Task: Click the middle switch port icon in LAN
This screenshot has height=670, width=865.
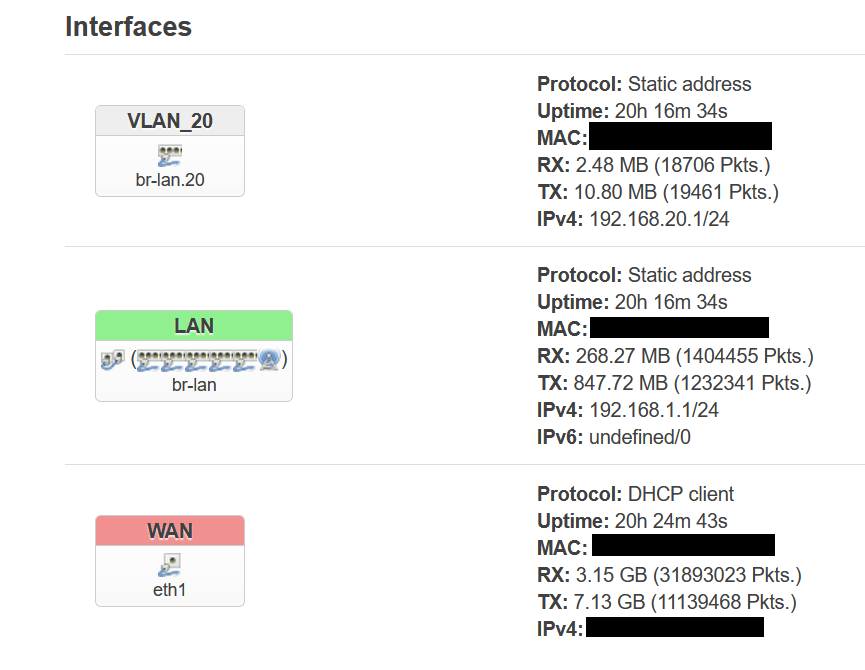Action: click(197, 359)
